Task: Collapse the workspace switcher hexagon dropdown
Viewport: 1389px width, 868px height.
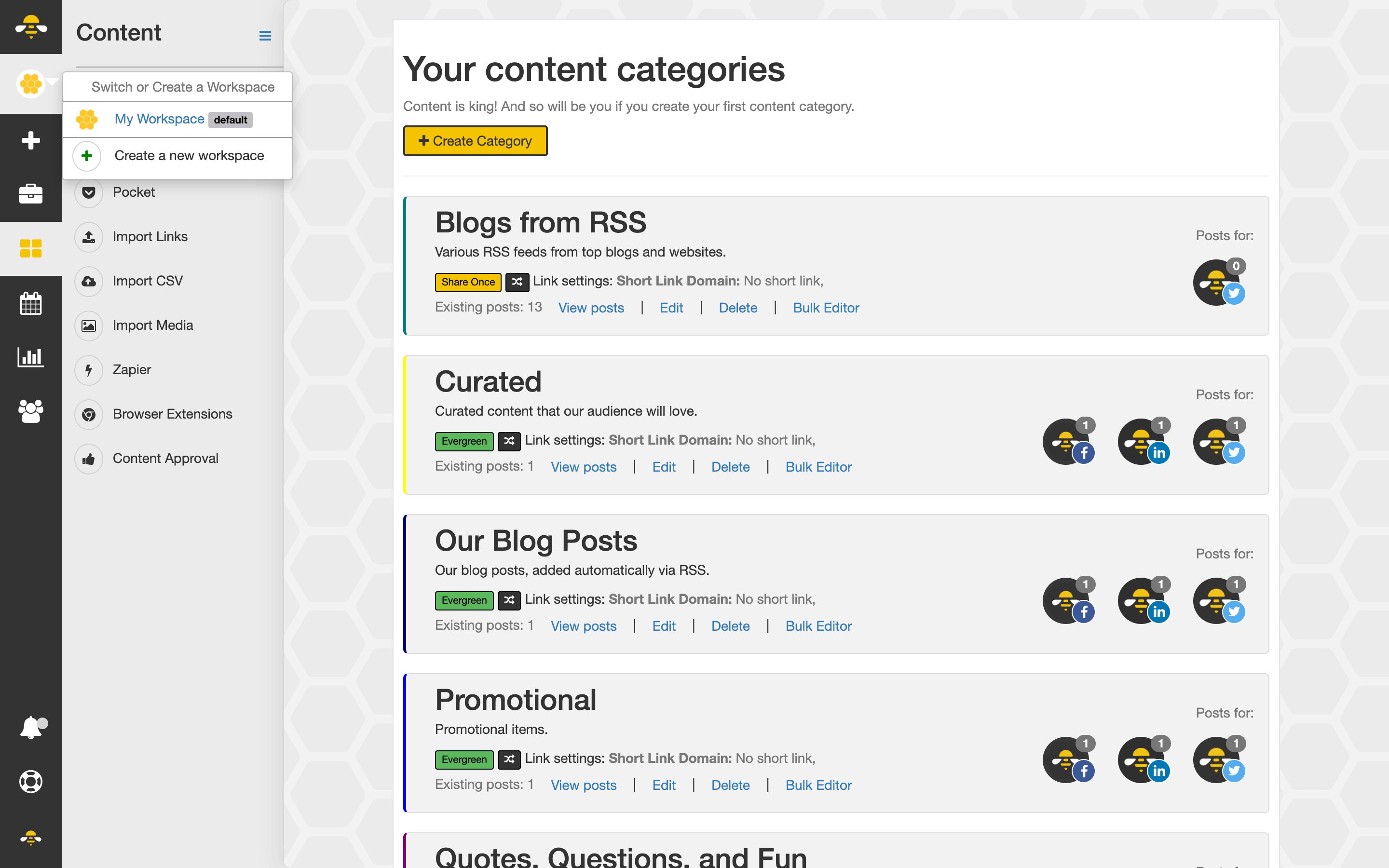Action: (x=31, y=84)
